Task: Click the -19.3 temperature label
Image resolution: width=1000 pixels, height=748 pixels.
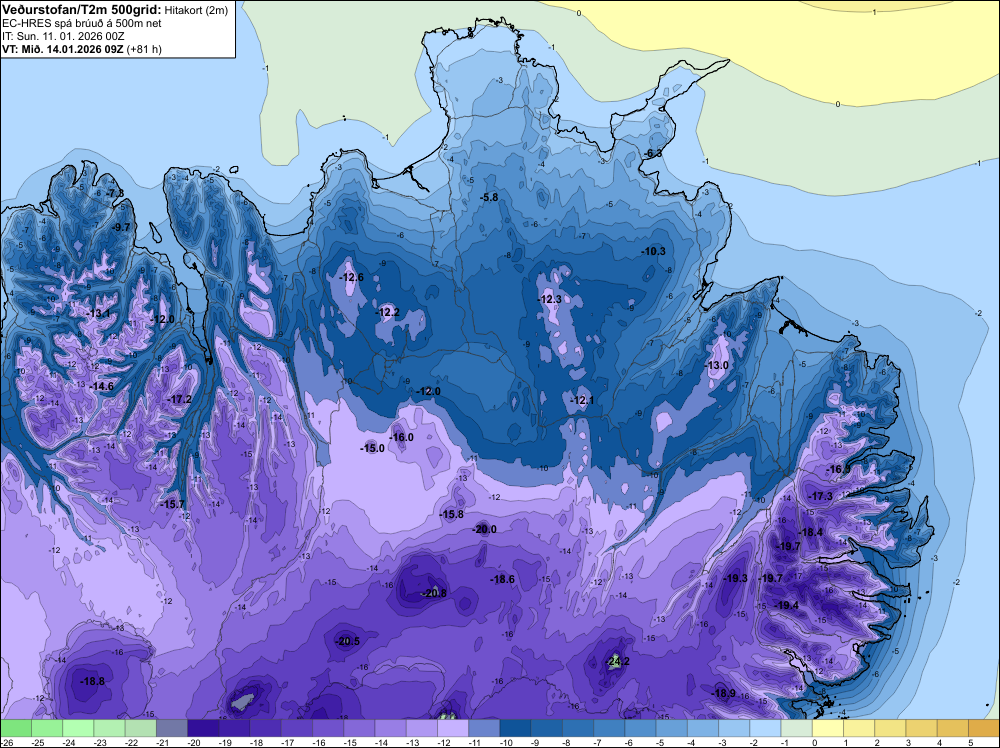Action: pyautogui.click(x=735, y=578)
